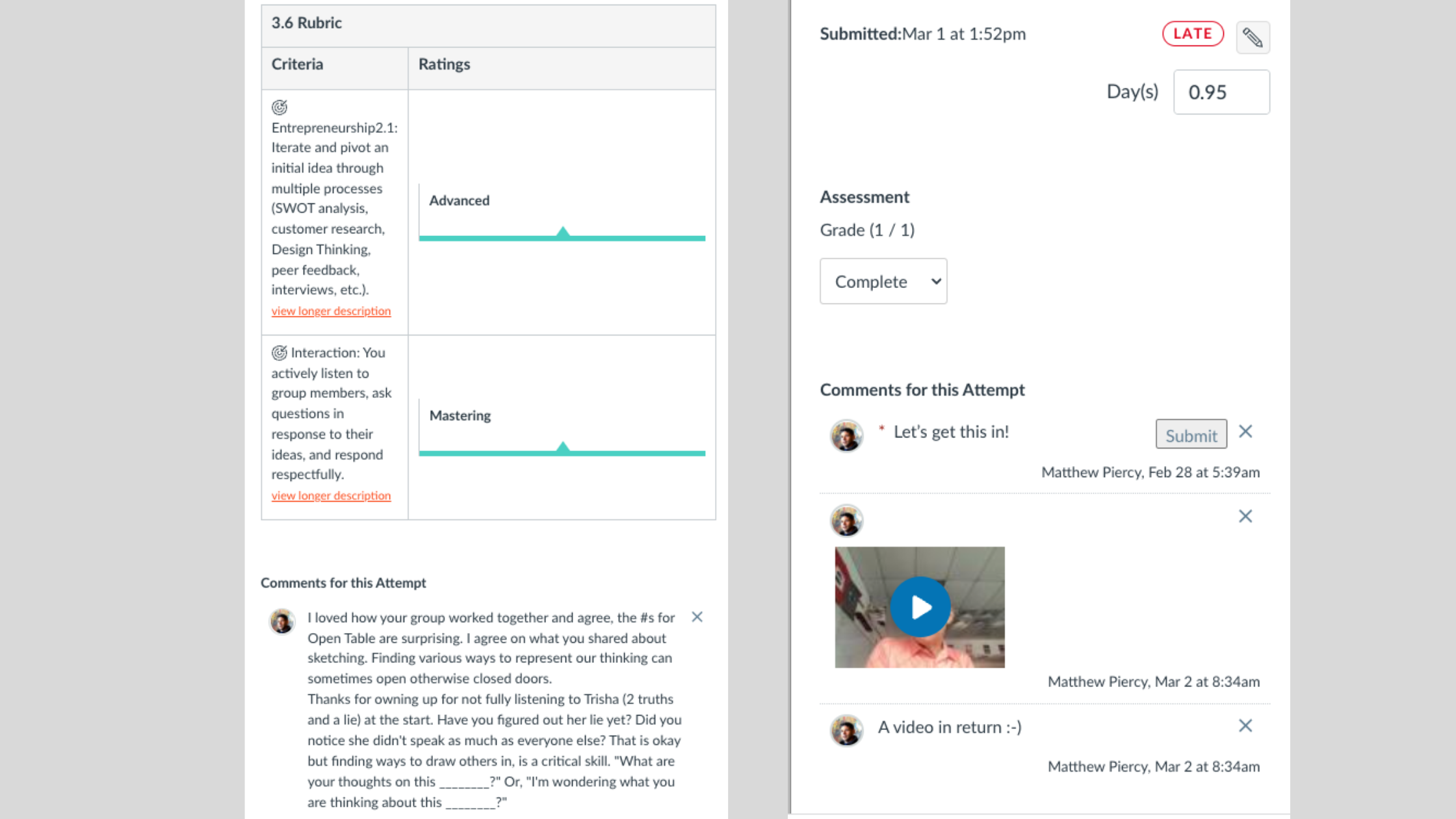1456x819 pixels.
Task: Click the avatar above the video comment
Action: pos(846,521)
